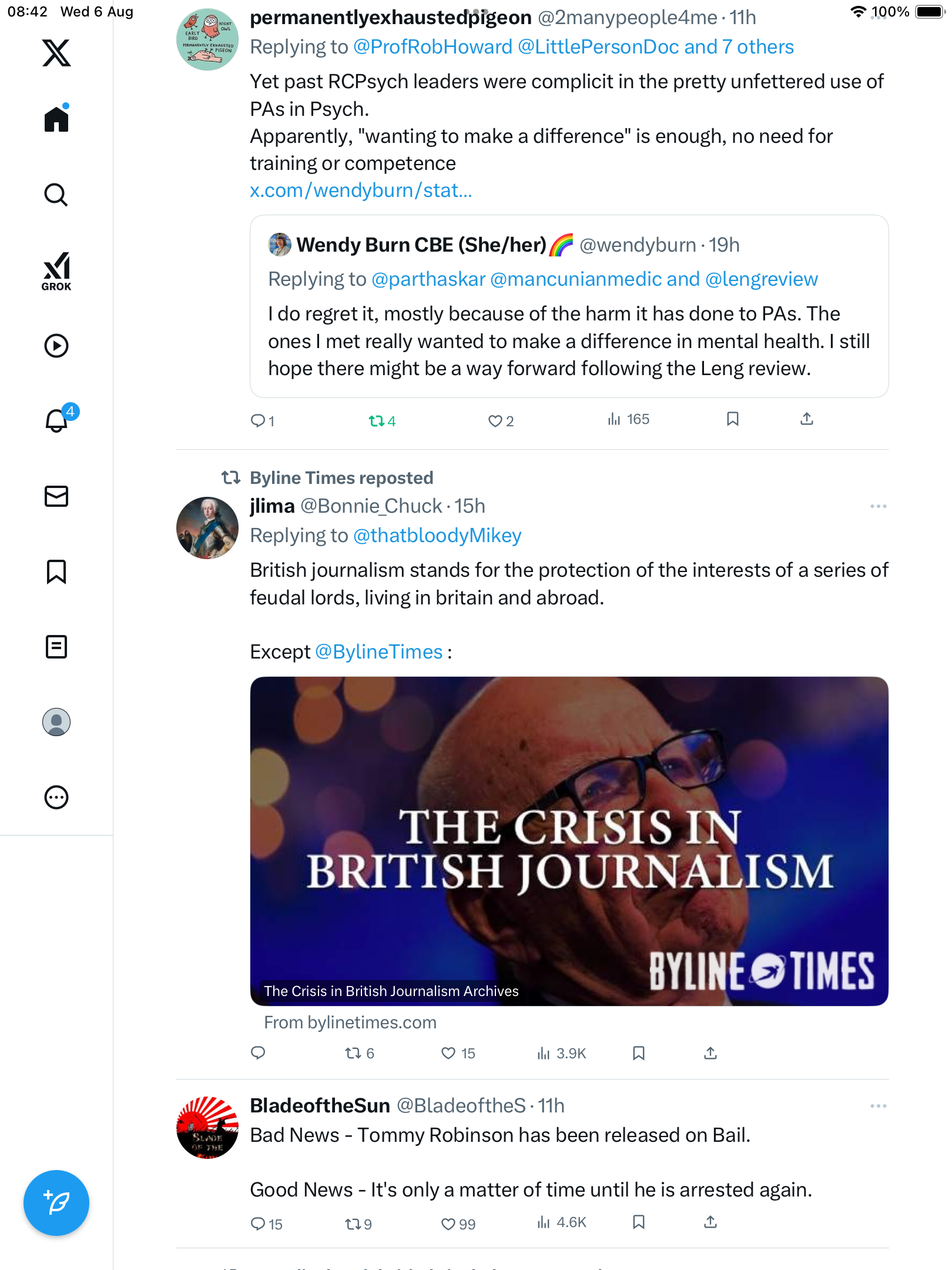Bookmark the jlima post
Screen dimensions: 952x1270
(x=639, y=1053)
